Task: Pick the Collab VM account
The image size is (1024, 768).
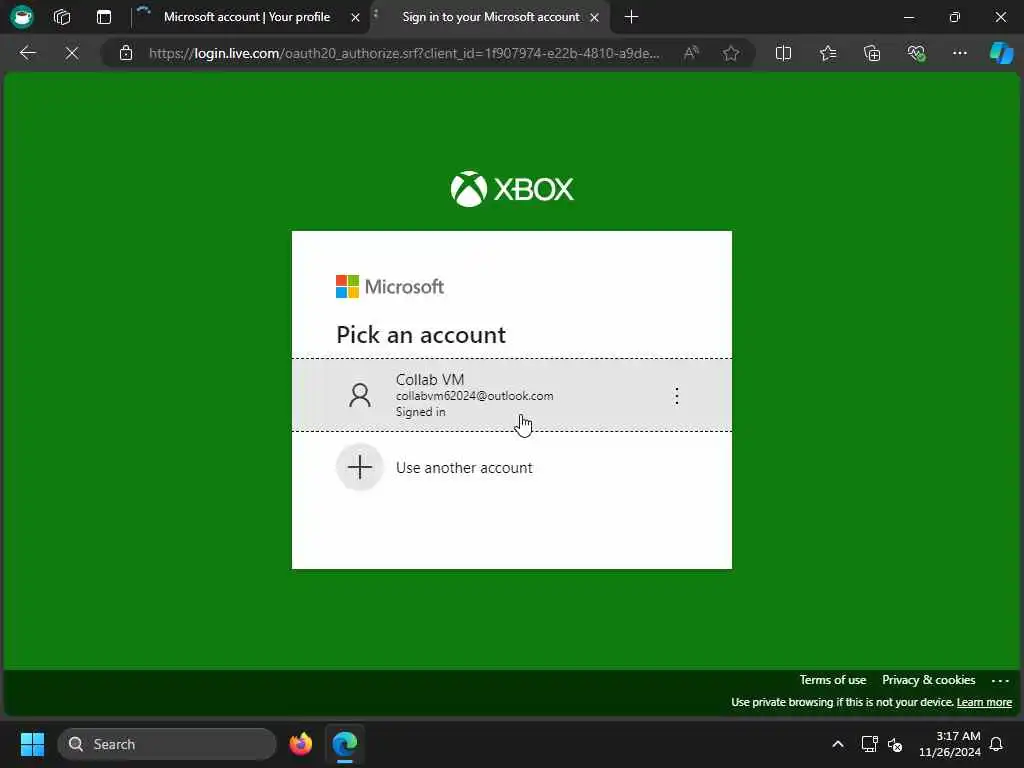Action: tap(512, 395)
